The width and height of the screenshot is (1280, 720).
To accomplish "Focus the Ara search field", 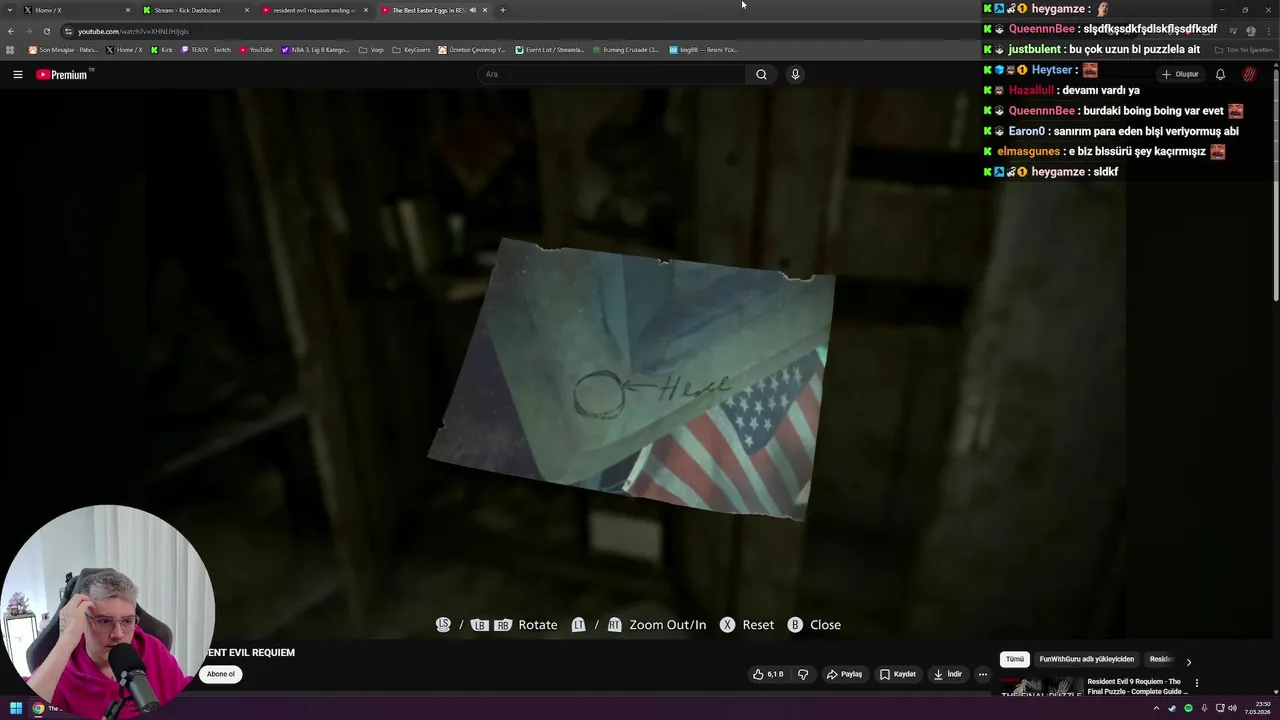I will tap(612, 74).
